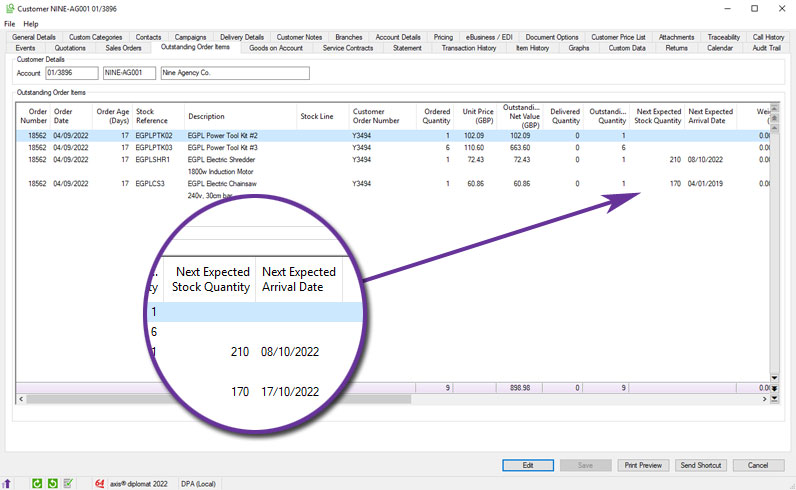View the Audit Trail tab
Viewport: 796px width, 490px height.
[x=766, y=48]
